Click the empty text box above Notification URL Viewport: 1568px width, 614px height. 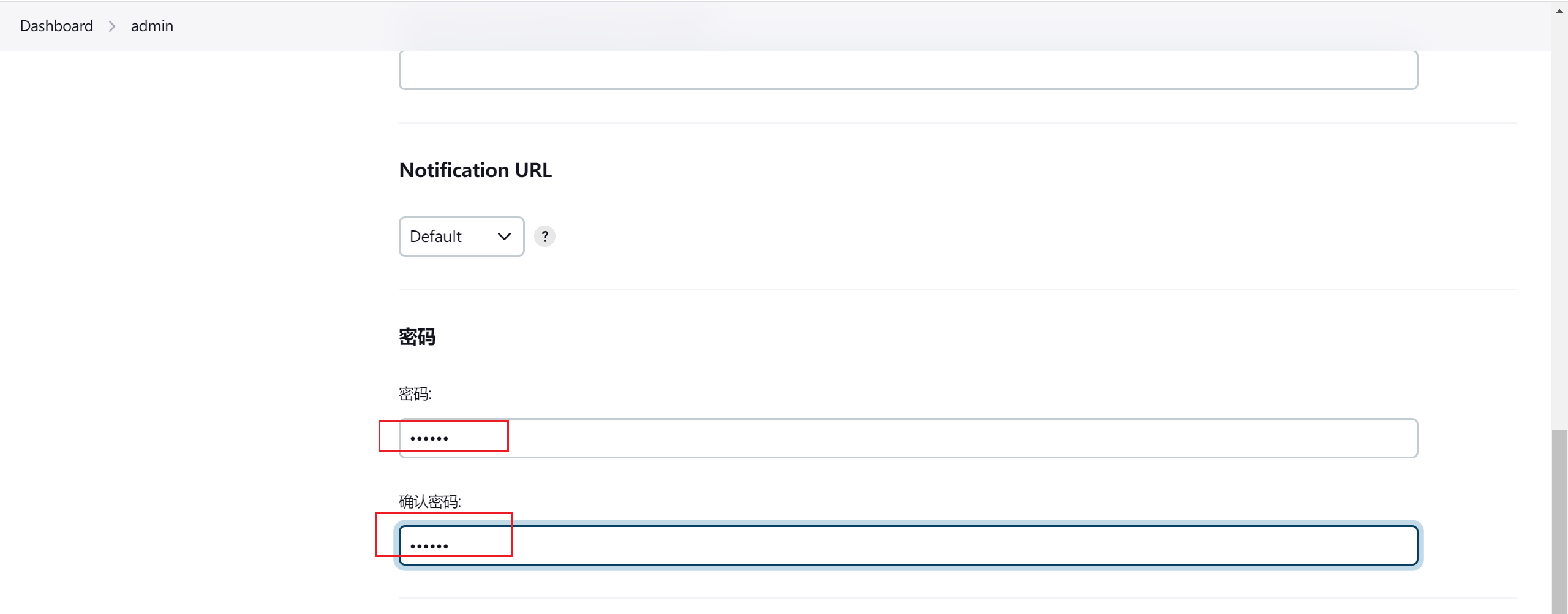click(x=908, y=70)
